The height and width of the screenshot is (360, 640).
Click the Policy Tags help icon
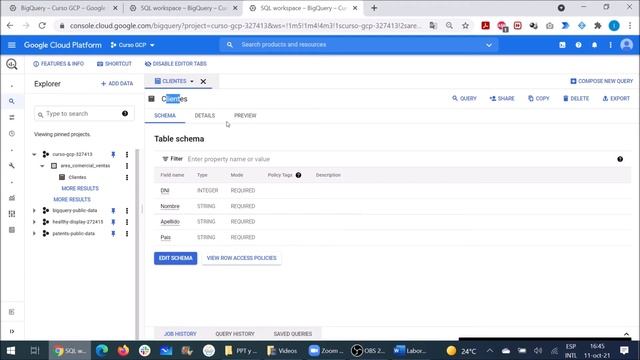click(298, 175)
